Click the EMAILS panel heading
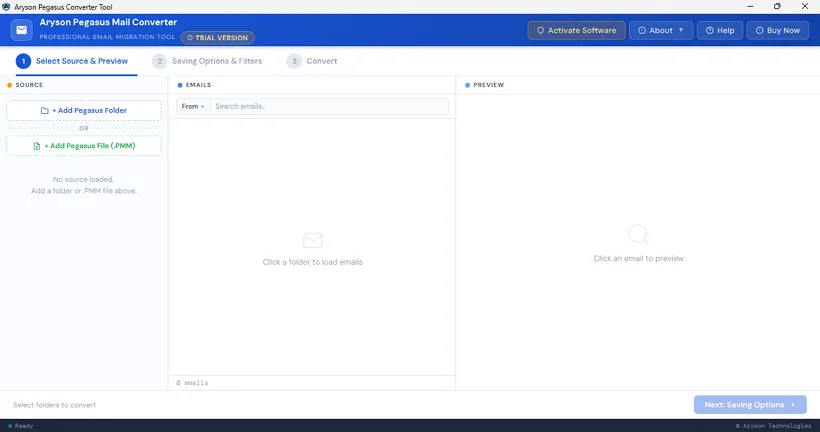The width and height of the screenshot is (820, 432). pyautogui.click(x=198, y=85)
